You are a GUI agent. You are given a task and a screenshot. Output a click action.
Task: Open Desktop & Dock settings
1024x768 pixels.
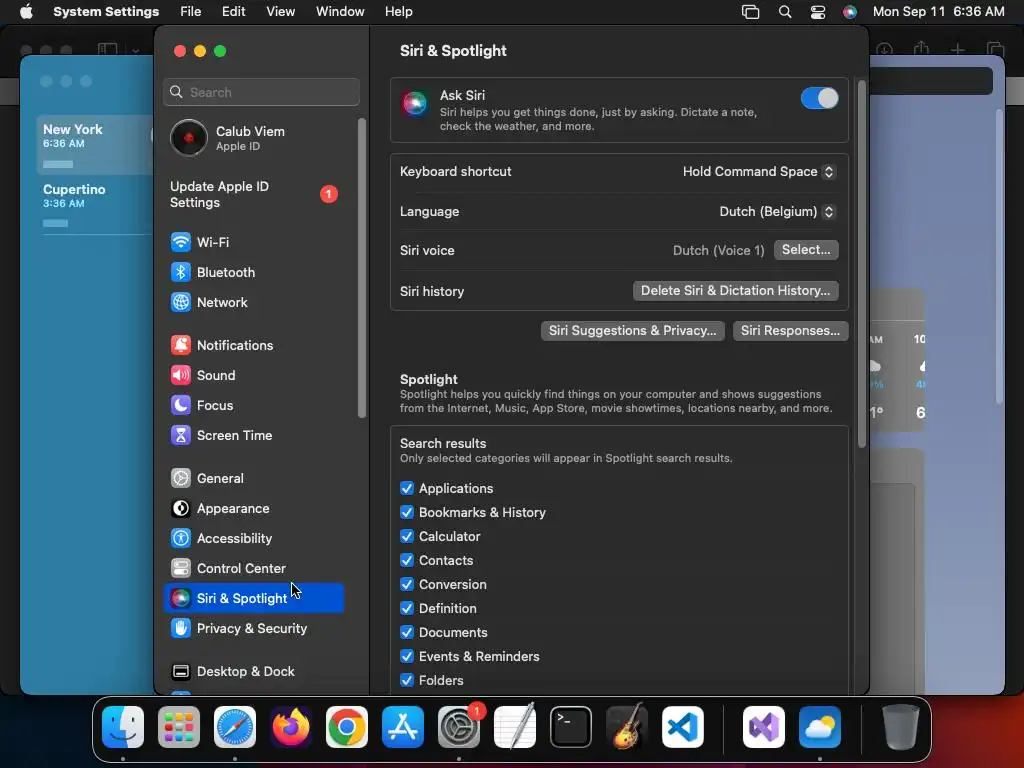253,672
